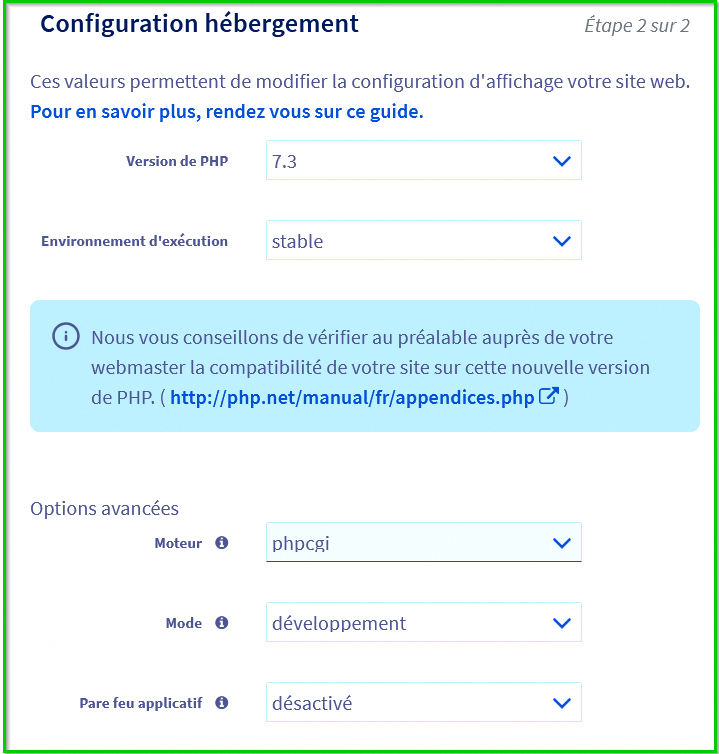Open the Pare feu applicatif dropdown showing désactivé

click(410, 703)
